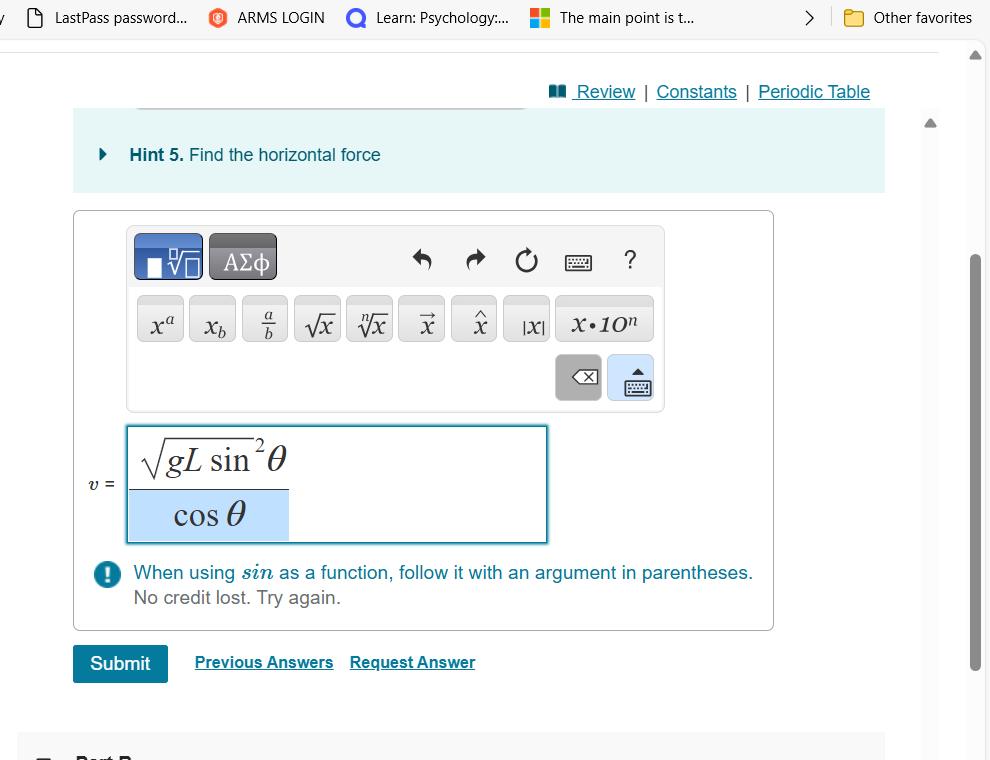Undo the last equation edit

click(421, 260)
